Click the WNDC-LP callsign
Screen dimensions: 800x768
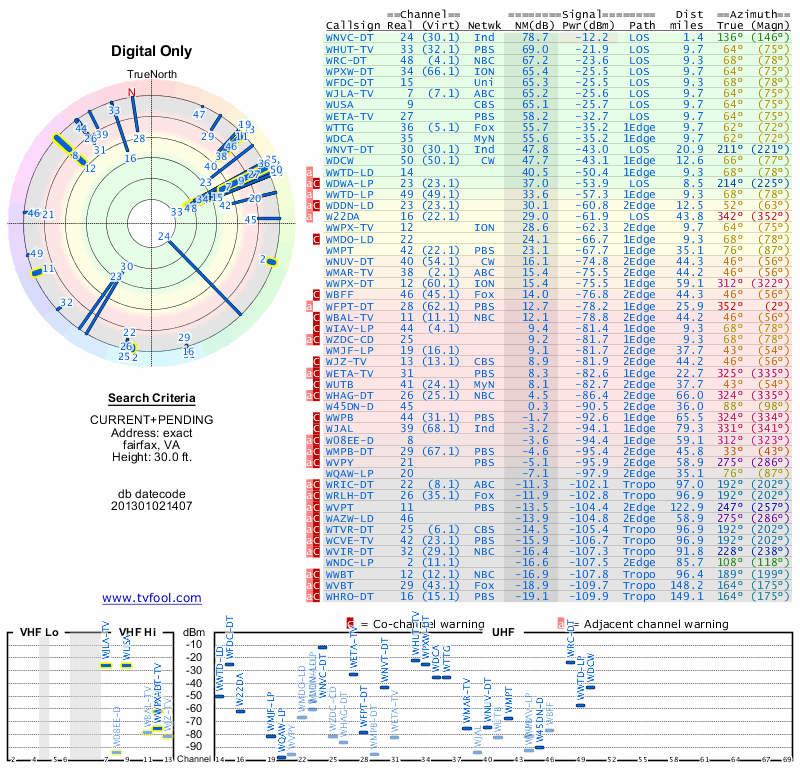349,563
